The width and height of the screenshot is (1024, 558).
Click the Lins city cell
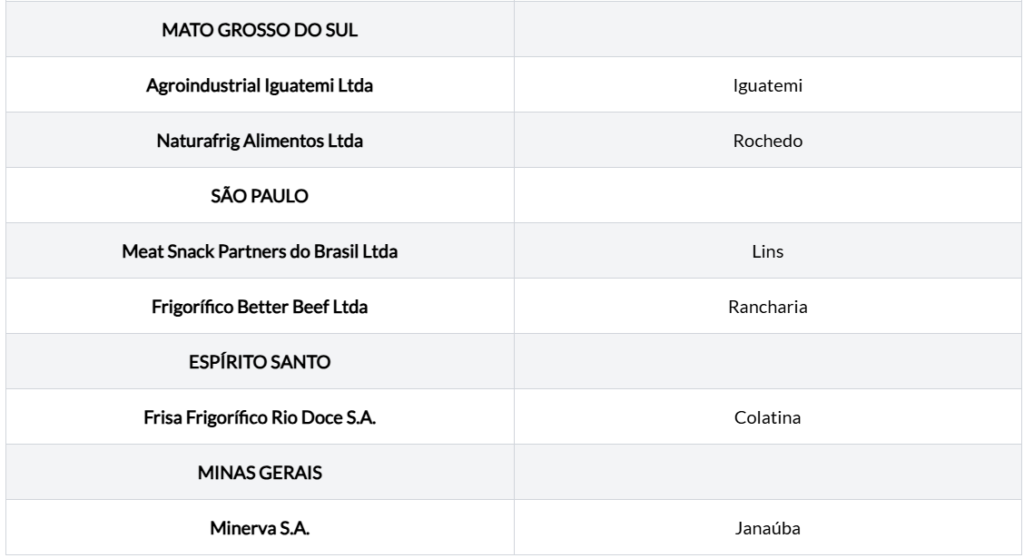coord(768,252)
